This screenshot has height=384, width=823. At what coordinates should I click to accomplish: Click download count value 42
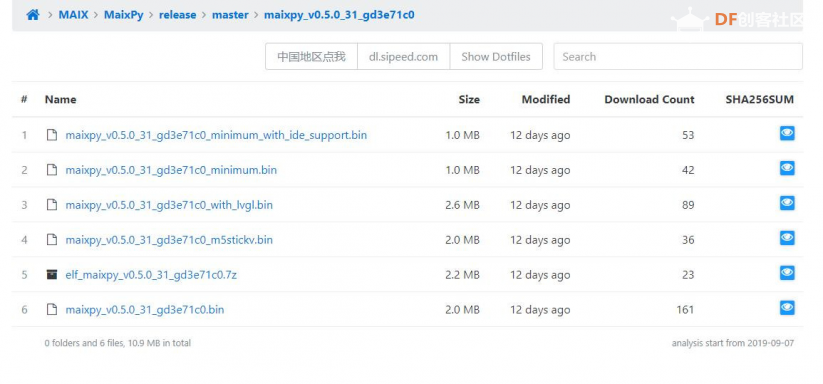[688, 170]
